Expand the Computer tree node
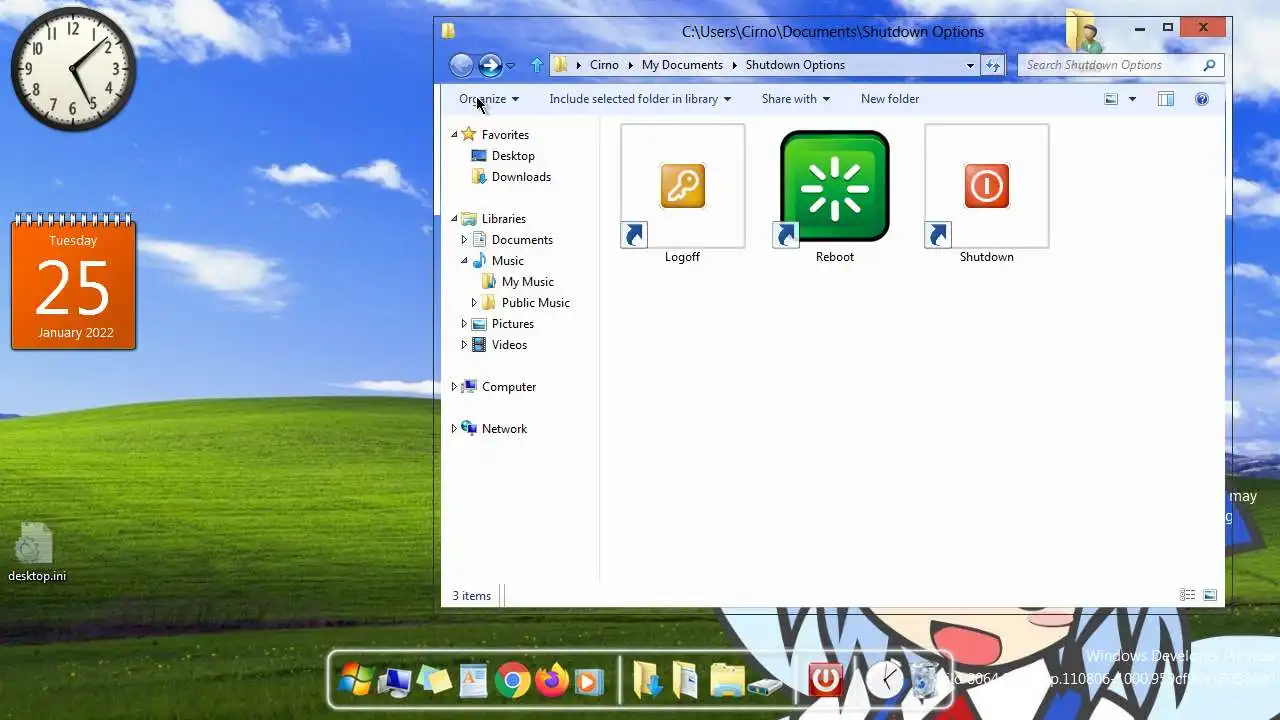 454,387
